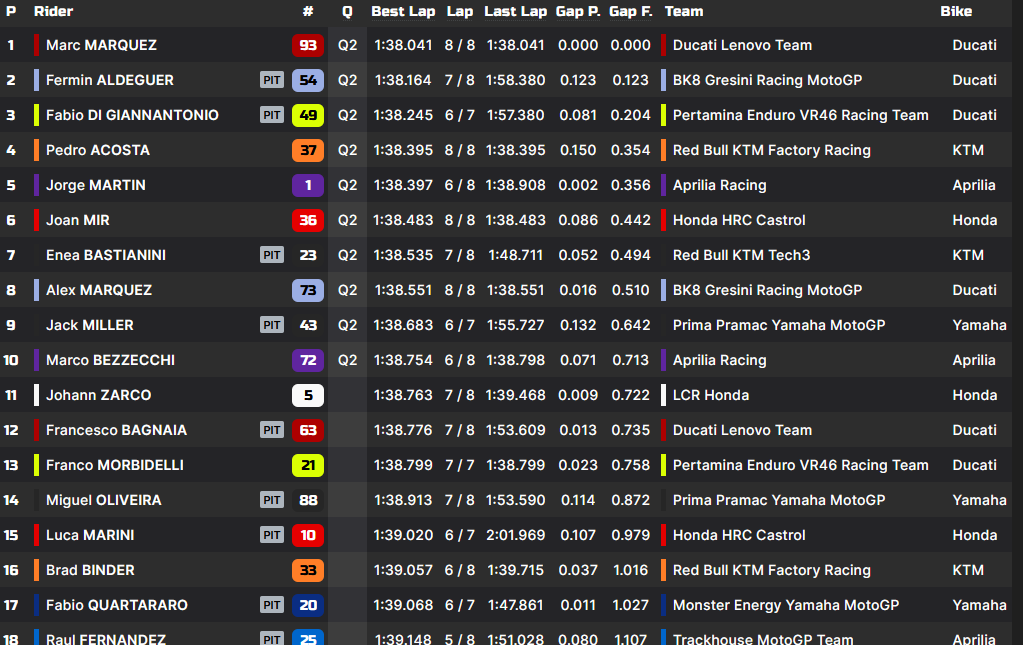Click PIT indicator for Fermin Aldeguer
This screenshot has height=645, width=1023.
point(271,80)
